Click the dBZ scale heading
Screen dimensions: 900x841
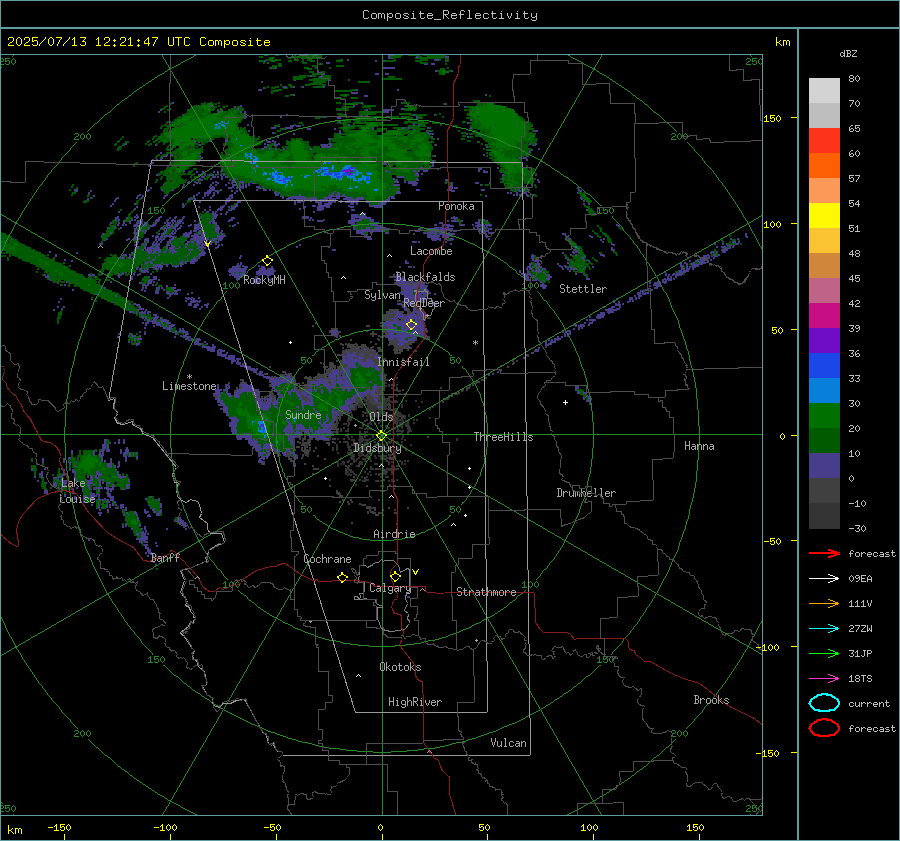click(848, 53)
